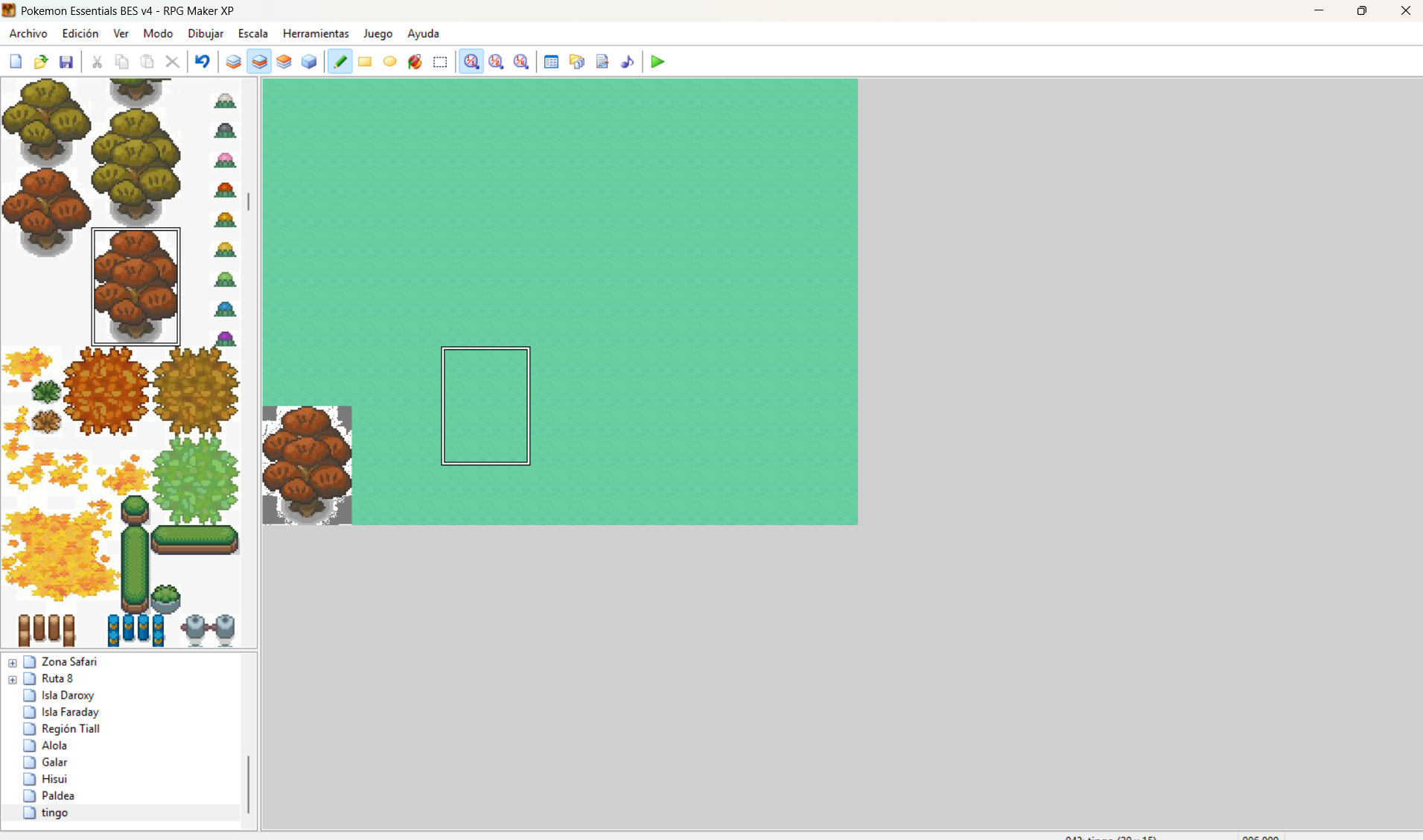Switch to Layer 2 editing mode
The image size is (1423, 840).
(x=259, y=62)
